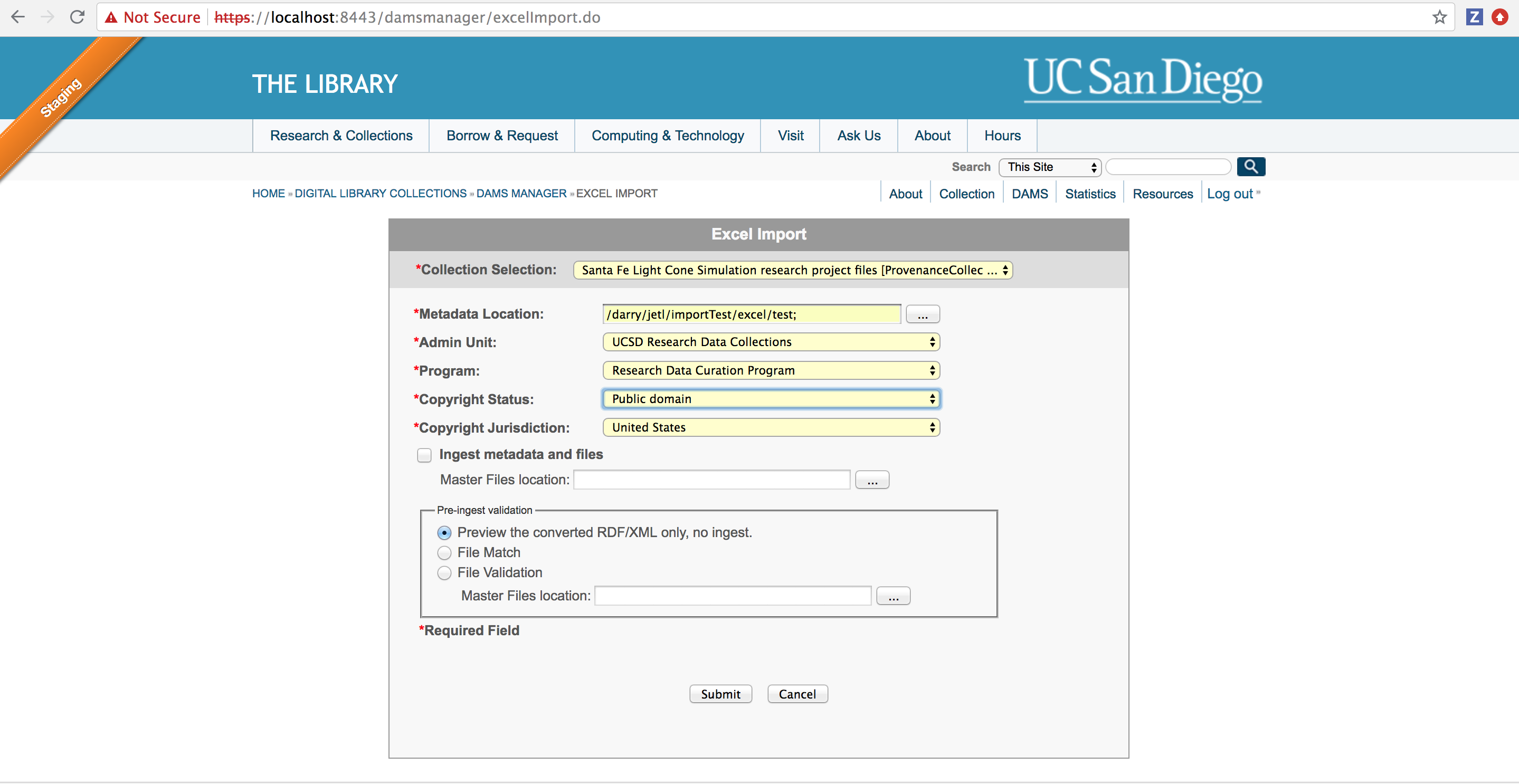Viewport: 1519px width, 784px height.
Task: Select the File Validation radio button
Action: [444, 572]
